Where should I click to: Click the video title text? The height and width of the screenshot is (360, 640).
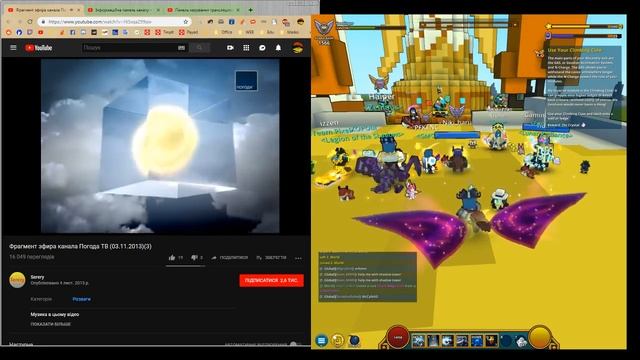tap(80, 247)
